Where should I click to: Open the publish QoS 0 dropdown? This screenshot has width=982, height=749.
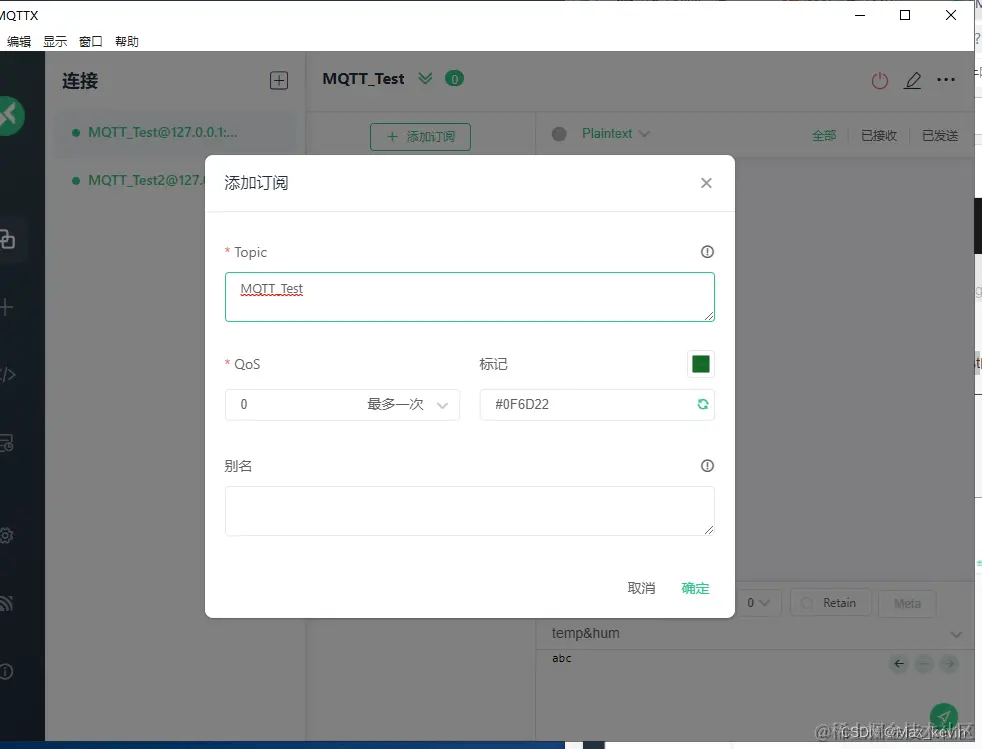[x=758, y=602]
